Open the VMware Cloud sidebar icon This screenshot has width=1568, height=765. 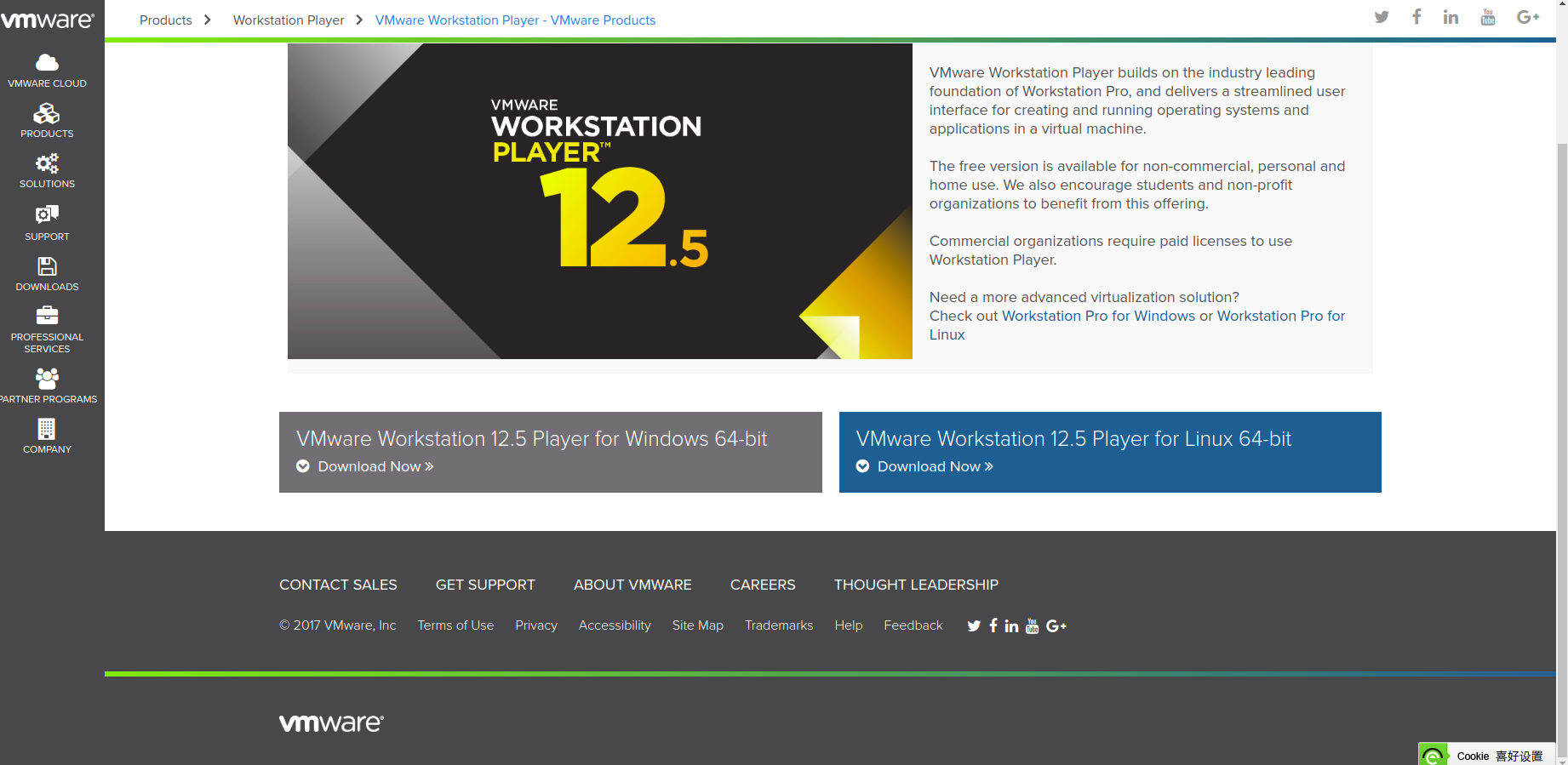tap(47, 63)
